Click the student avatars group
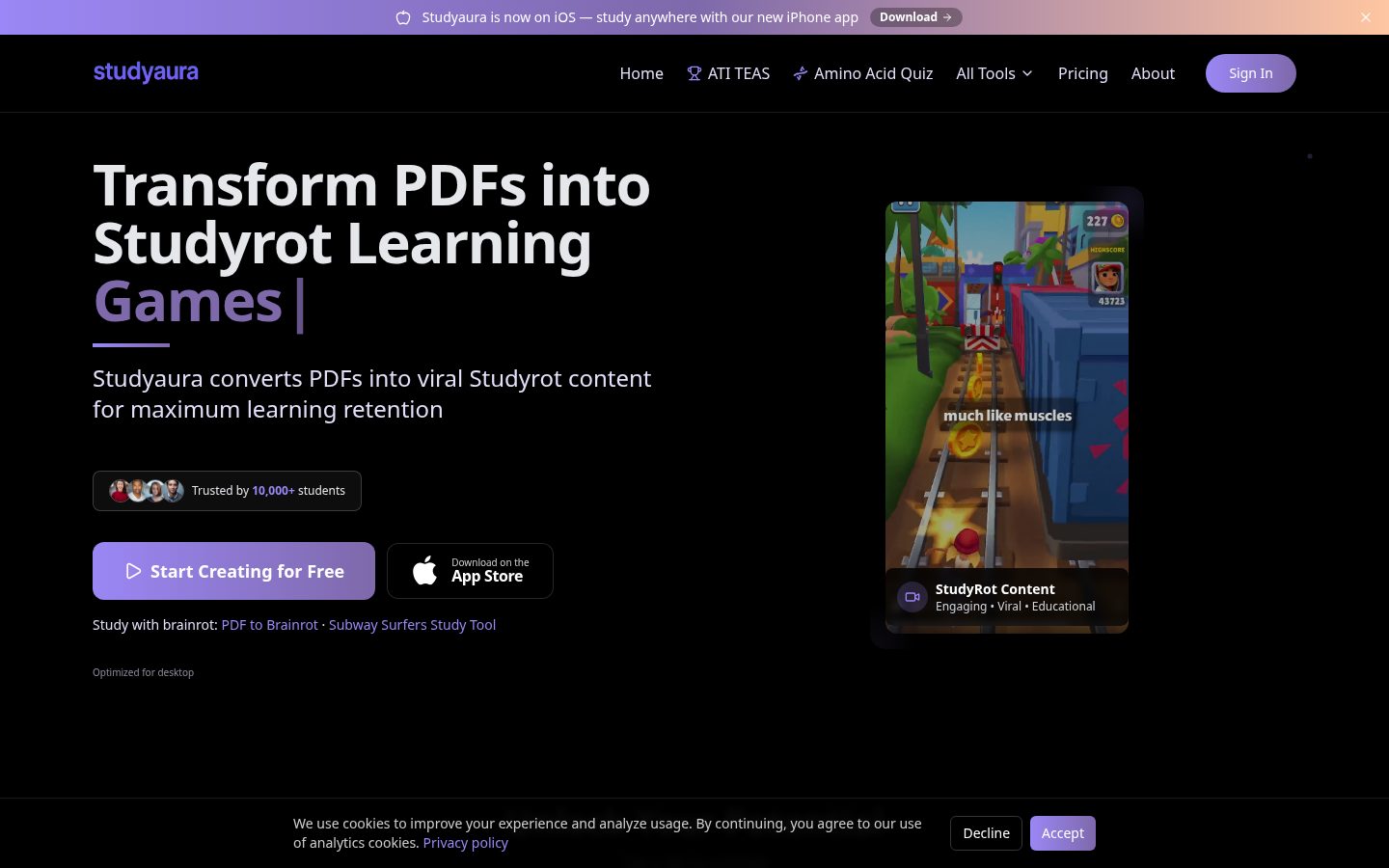 tap(146, 491)
